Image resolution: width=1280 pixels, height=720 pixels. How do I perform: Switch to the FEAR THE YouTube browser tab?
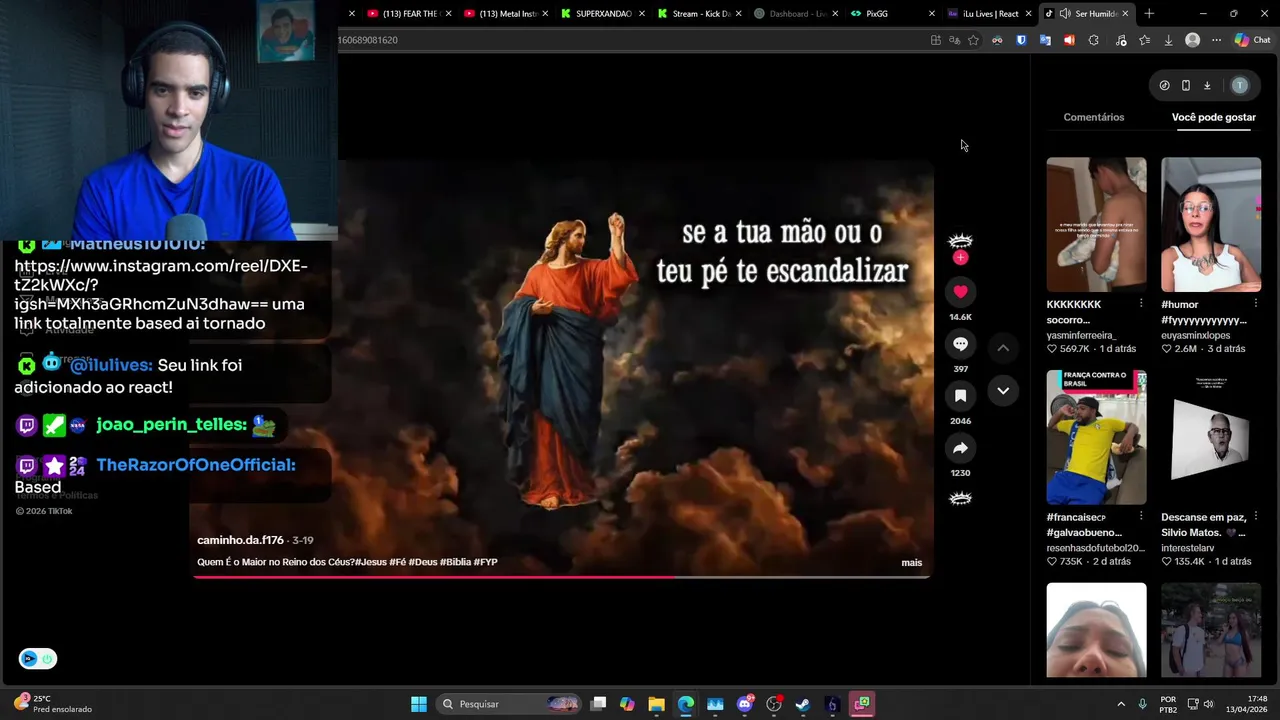tap(410, 14)
